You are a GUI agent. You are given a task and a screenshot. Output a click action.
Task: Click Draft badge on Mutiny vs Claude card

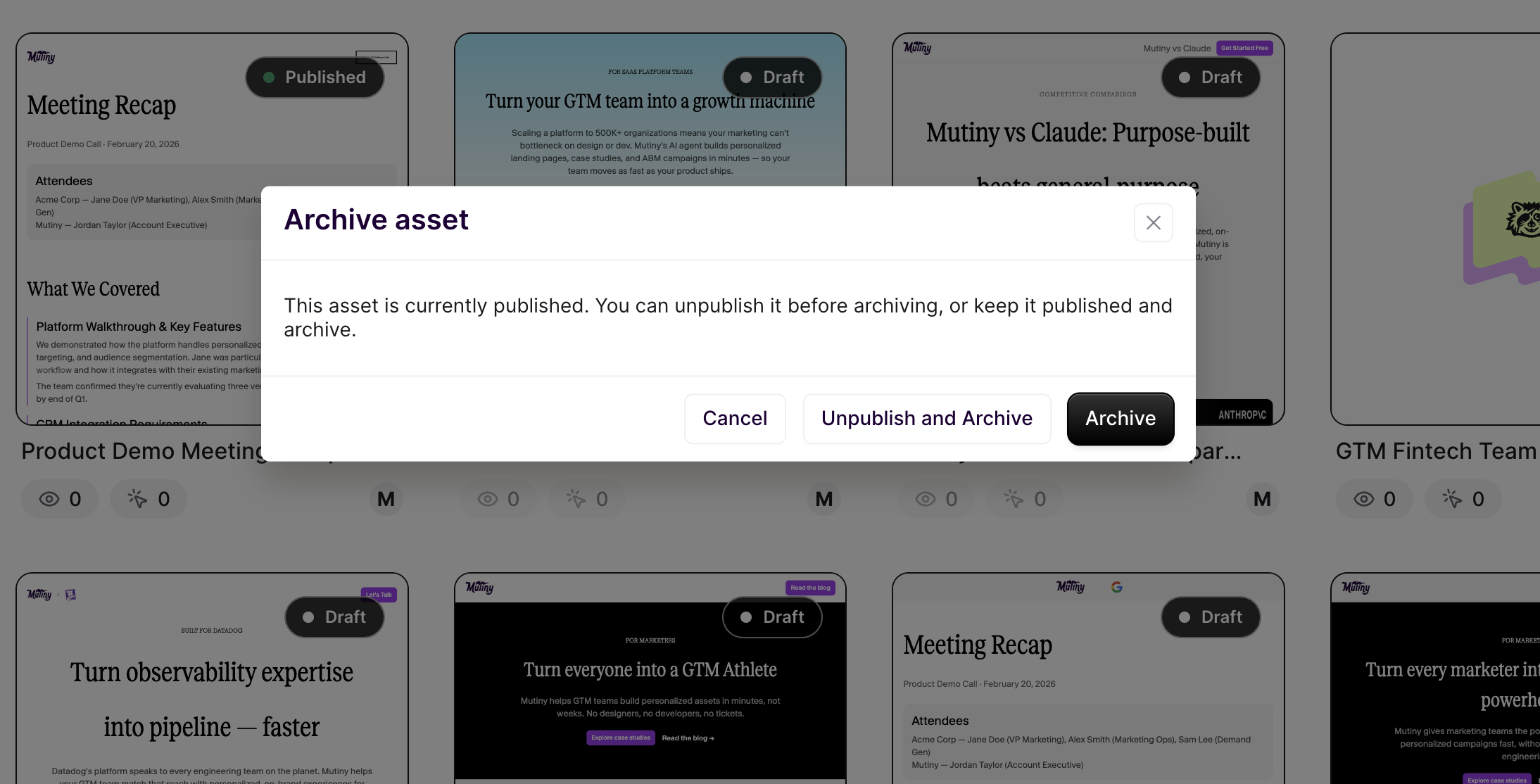click(1211, 77)
